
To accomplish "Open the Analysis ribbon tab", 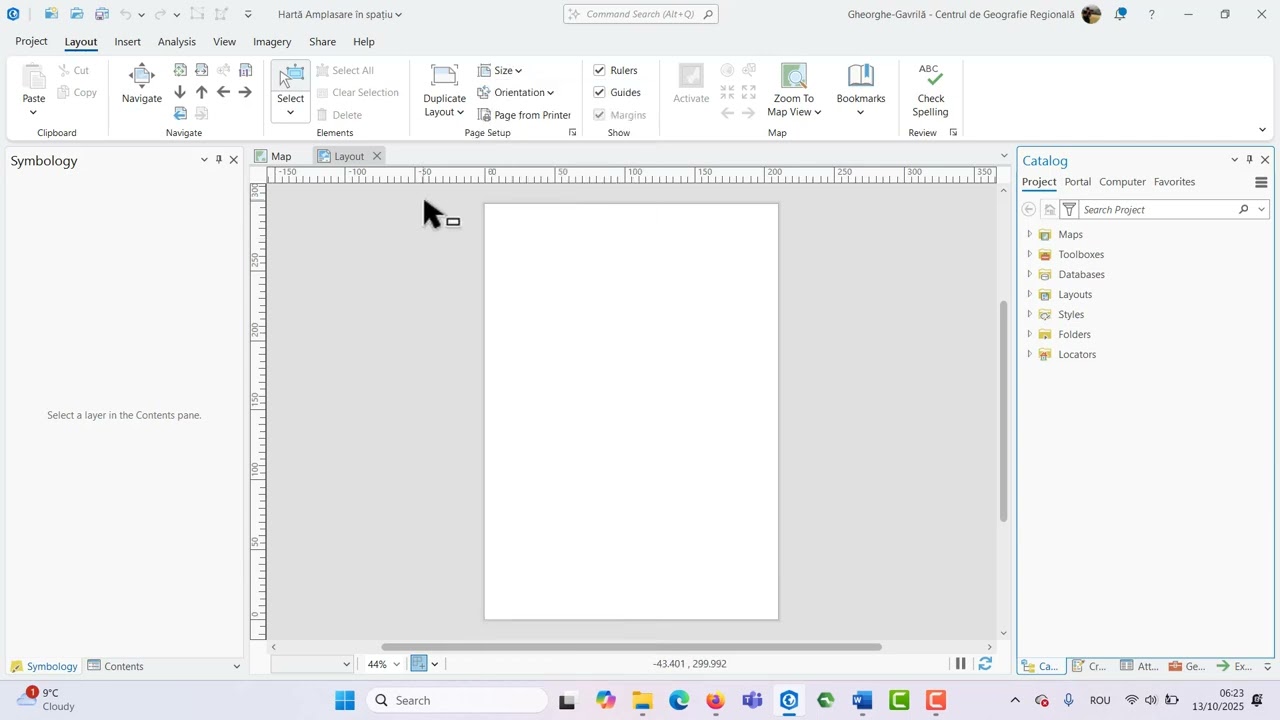I will pos(177,42).
